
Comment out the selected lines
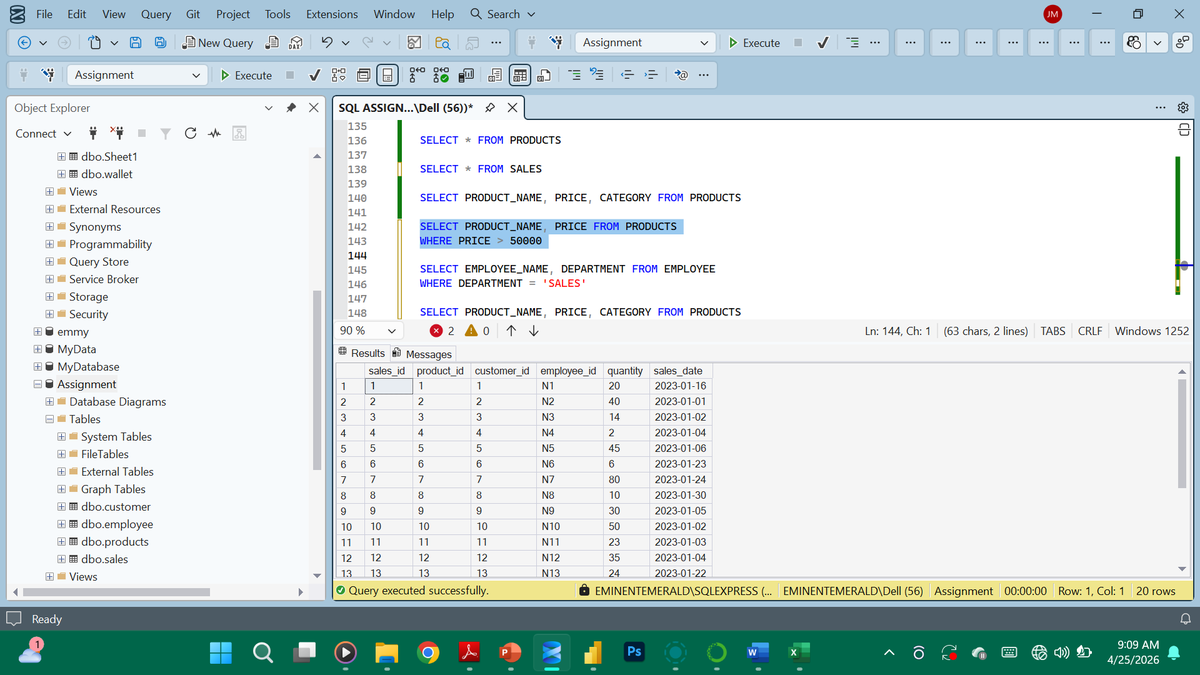pyautogui.click(x=574, y=75)
